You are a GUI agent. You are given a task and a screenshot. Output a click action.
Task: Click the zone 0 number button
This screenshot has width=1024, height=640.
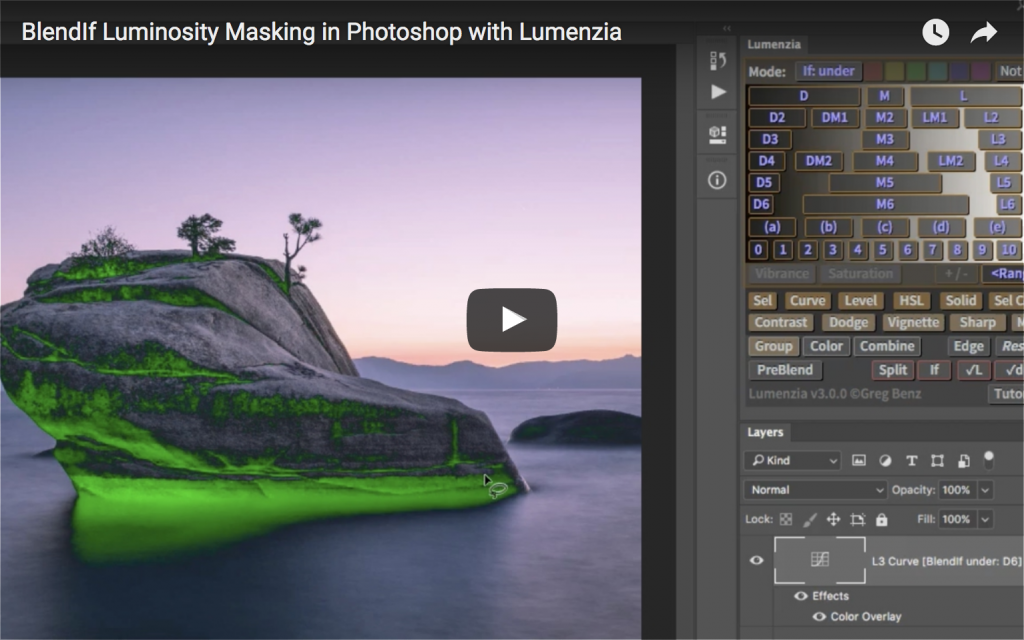[758, 249]
